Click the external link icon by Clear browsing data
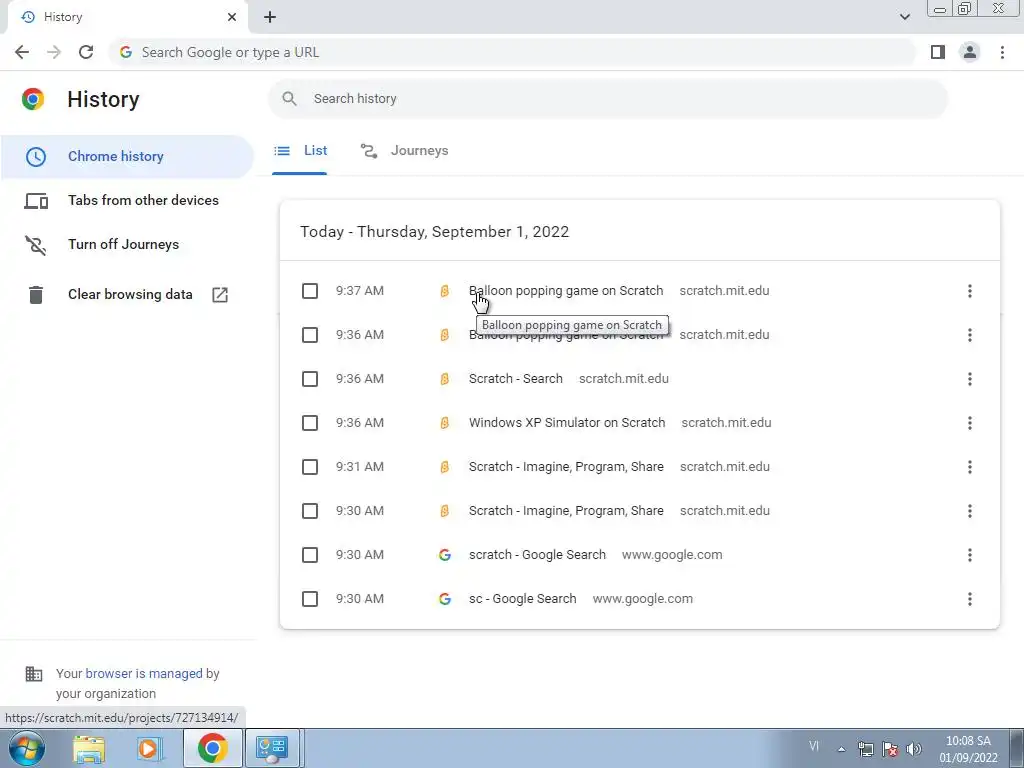Image resolution: width=1024 pixels, height=768 pixels. (220, 295)
